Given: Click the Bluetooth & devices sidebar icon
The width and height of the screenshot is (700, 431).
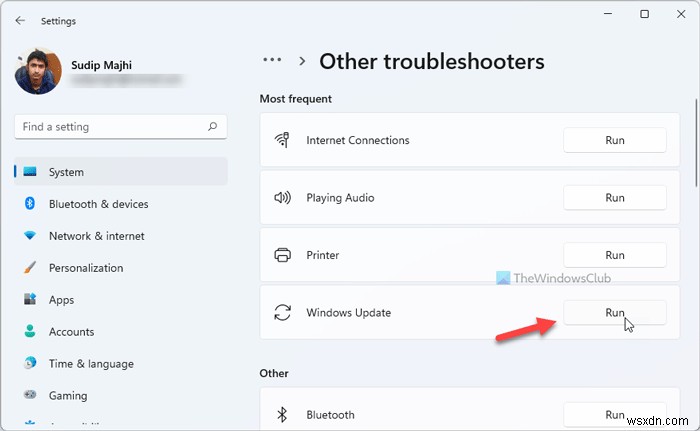Looking at the screenshot, I should click(x=30, y=204).
